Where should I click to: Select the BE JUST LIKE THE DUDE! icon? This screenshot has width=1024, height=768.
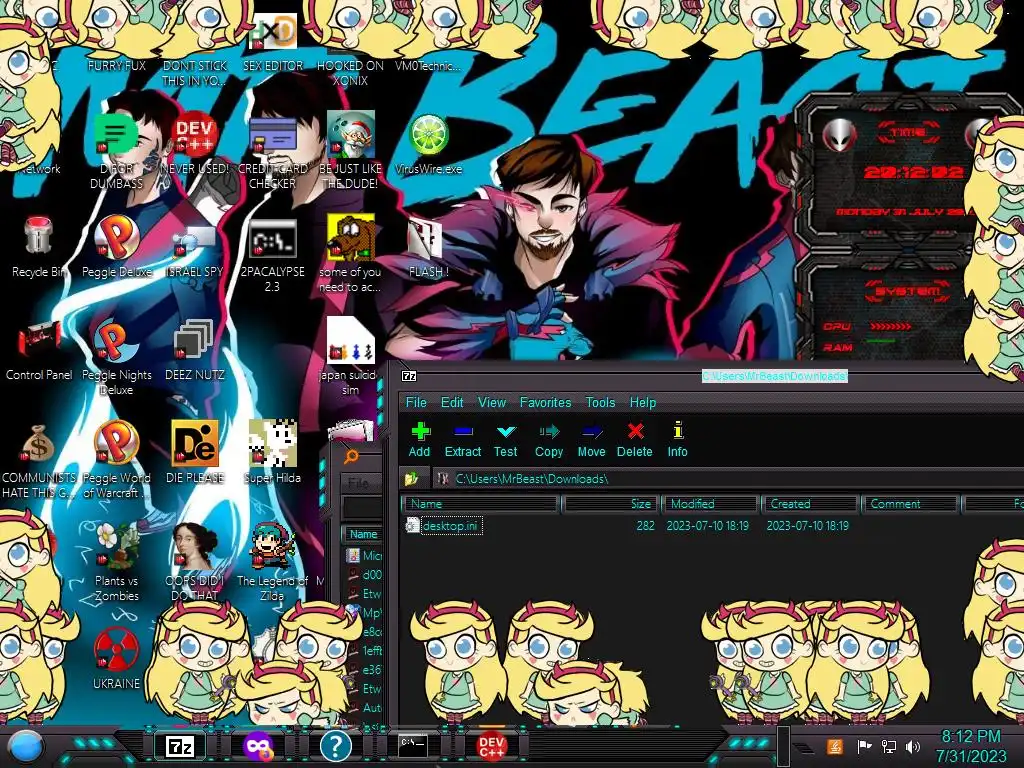350,152
